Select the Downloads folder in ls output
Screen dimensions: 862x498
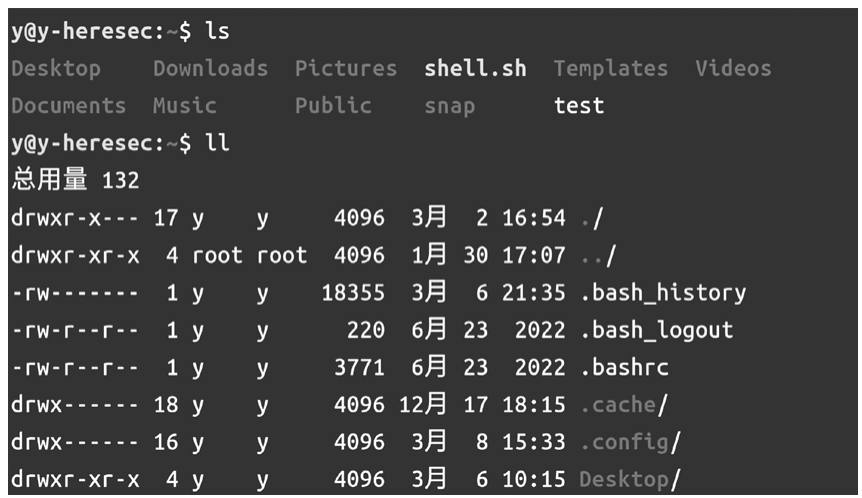tap(210, 69)
